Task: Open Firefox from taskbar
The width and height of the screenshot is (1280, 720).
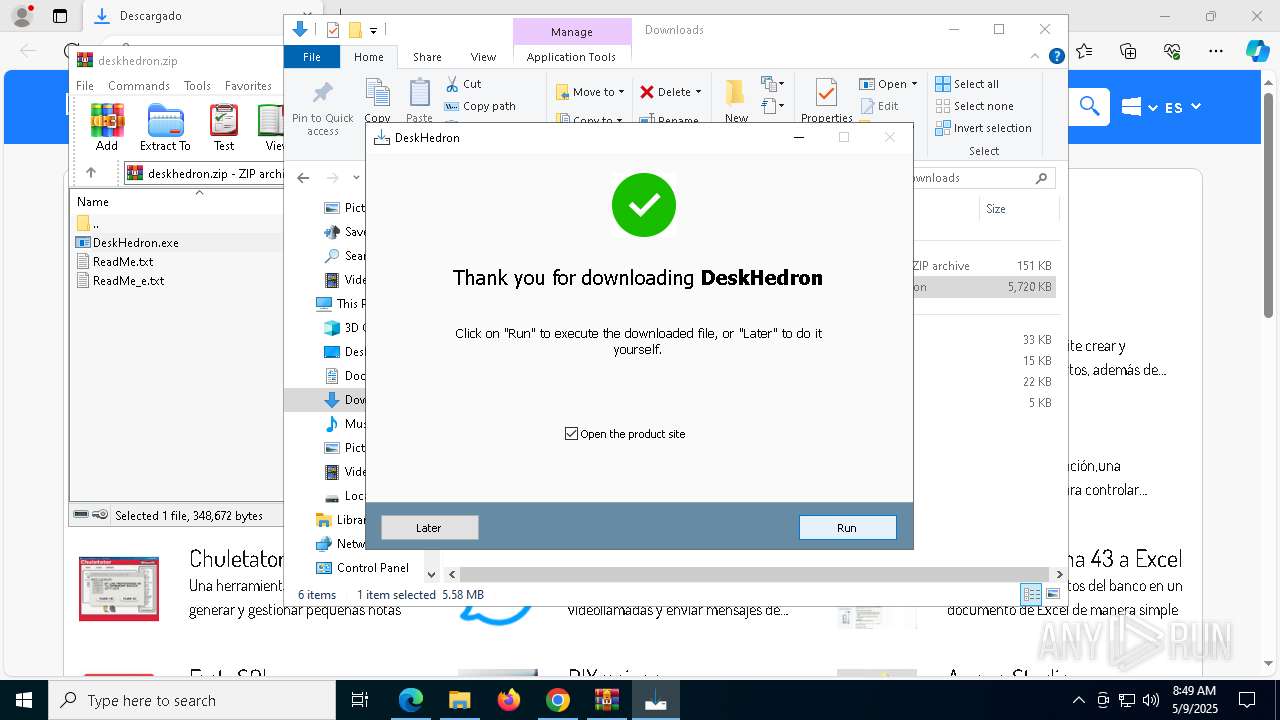Action: 509,700
